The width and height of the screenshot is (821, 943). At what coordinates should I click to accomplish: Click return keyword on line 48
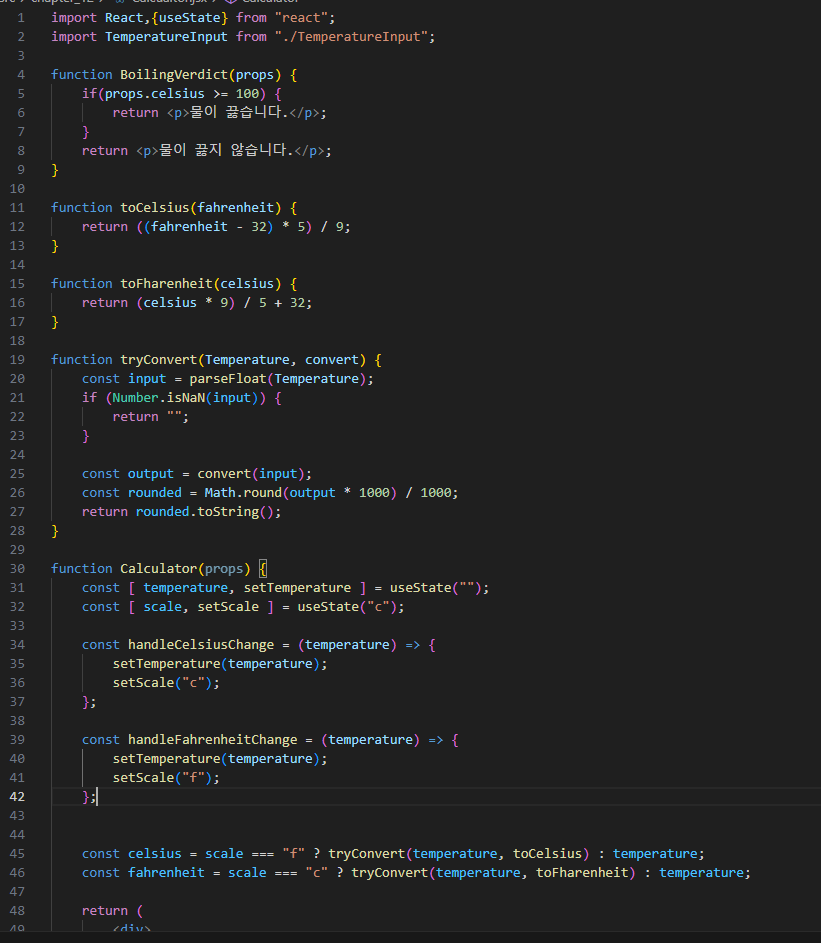tap(105, 911)
